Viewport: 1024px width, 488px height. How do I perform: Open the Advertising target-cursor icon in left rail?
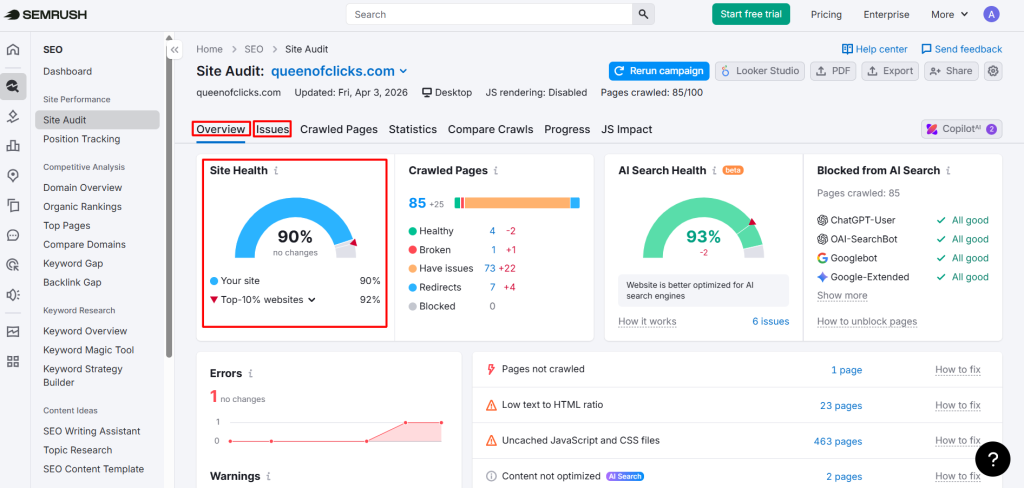pos(13,265)
